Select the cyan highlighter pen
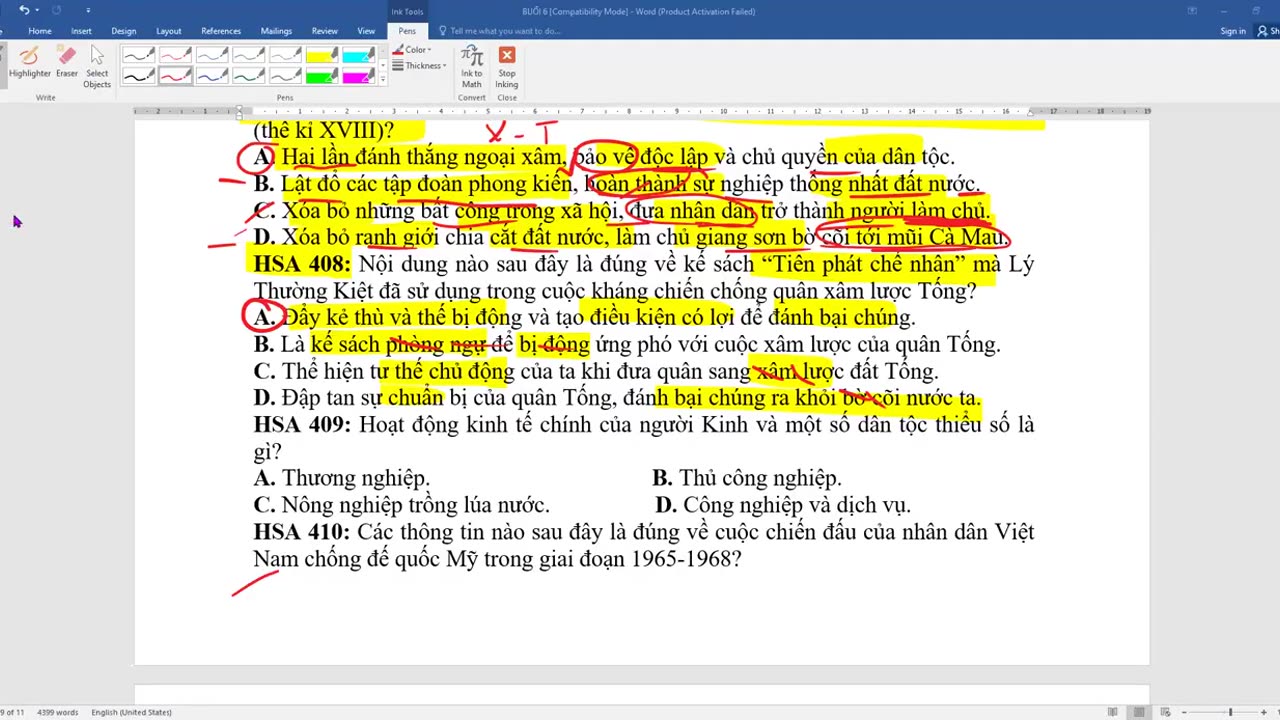The image size is (1280, 720). [x=359, y=56]
